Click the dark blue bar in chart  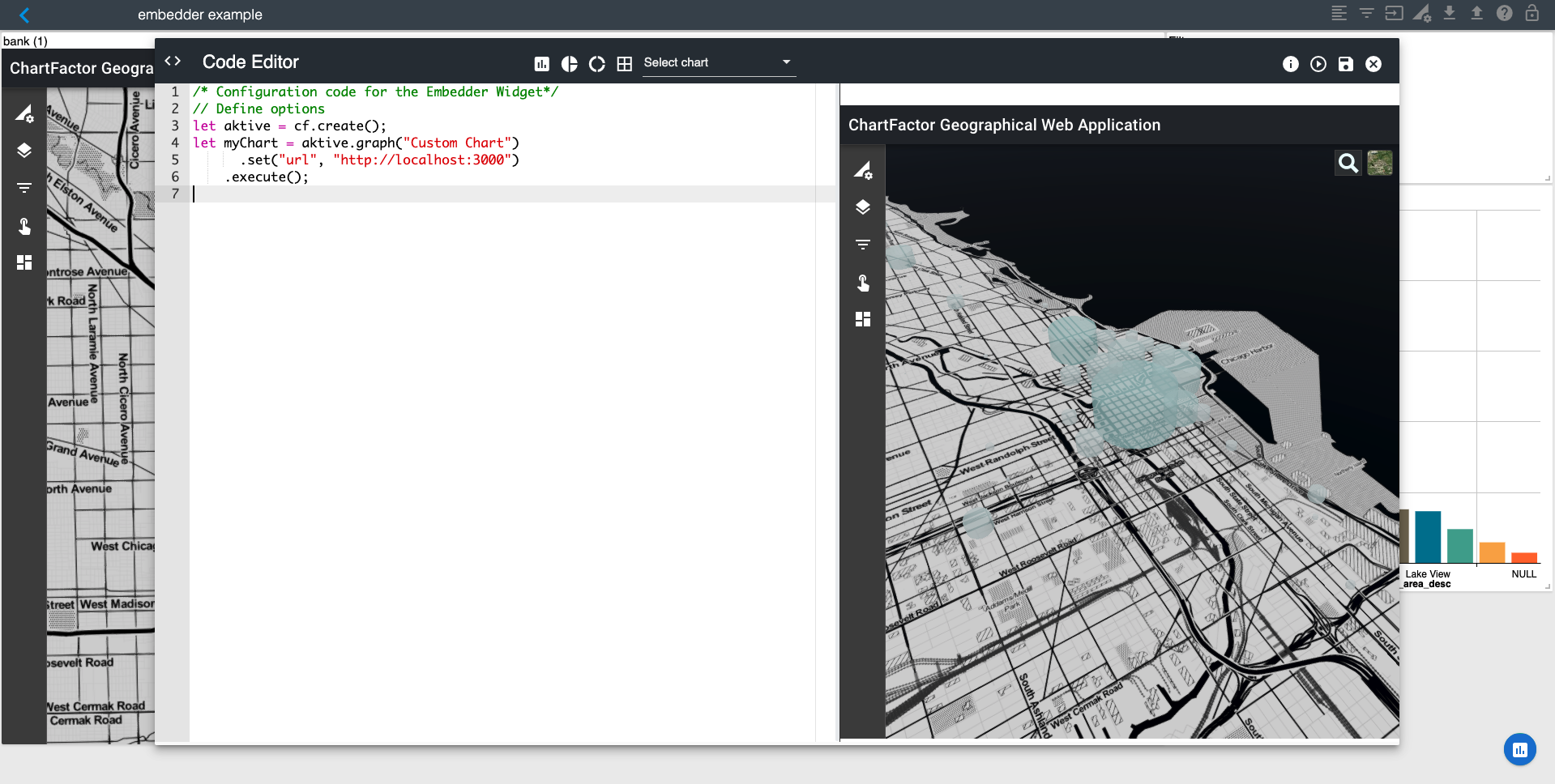pyautogui.click(x=1428, y=537)
